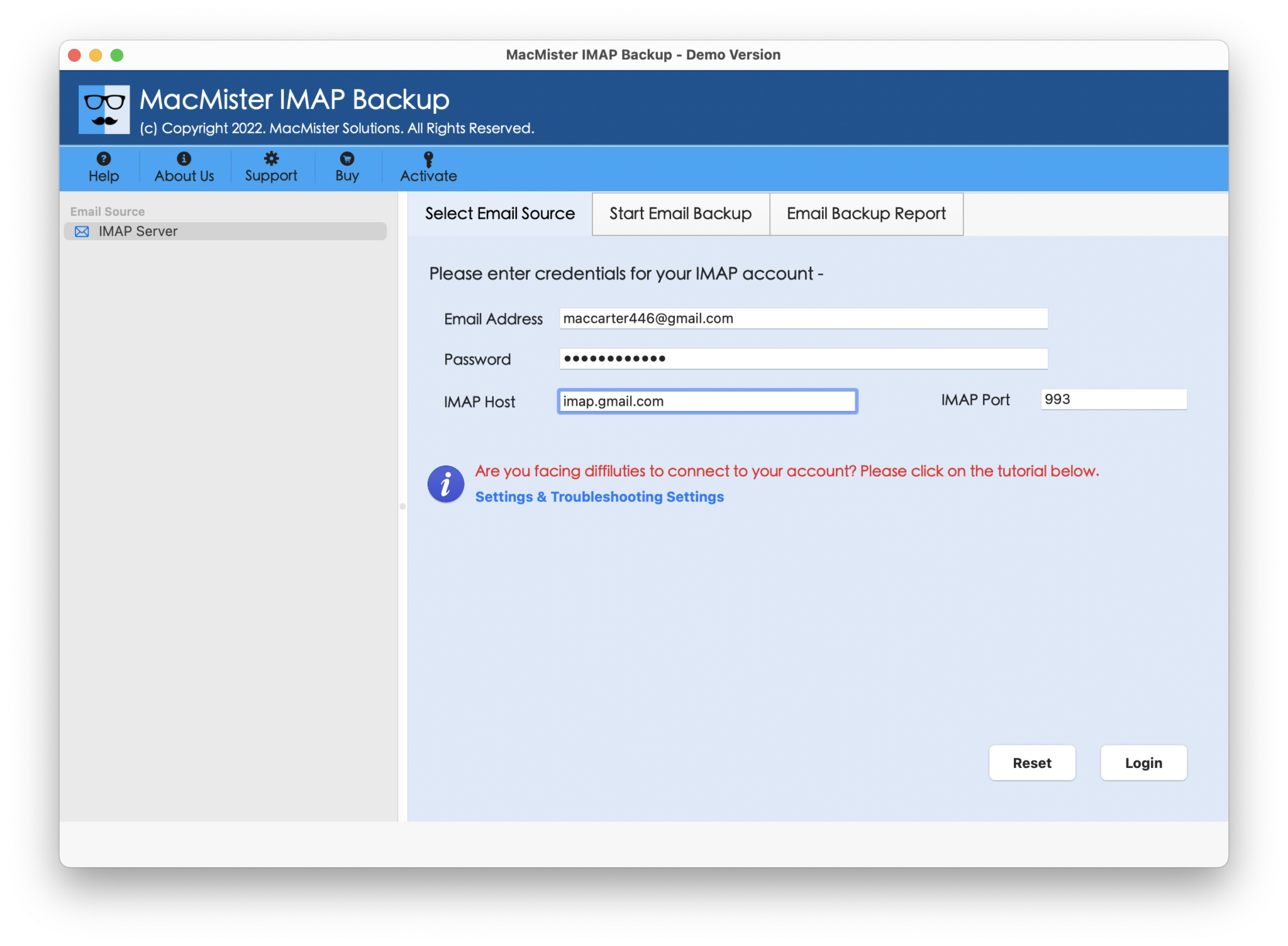Click inside the IMAP Host field

(706, 401)
